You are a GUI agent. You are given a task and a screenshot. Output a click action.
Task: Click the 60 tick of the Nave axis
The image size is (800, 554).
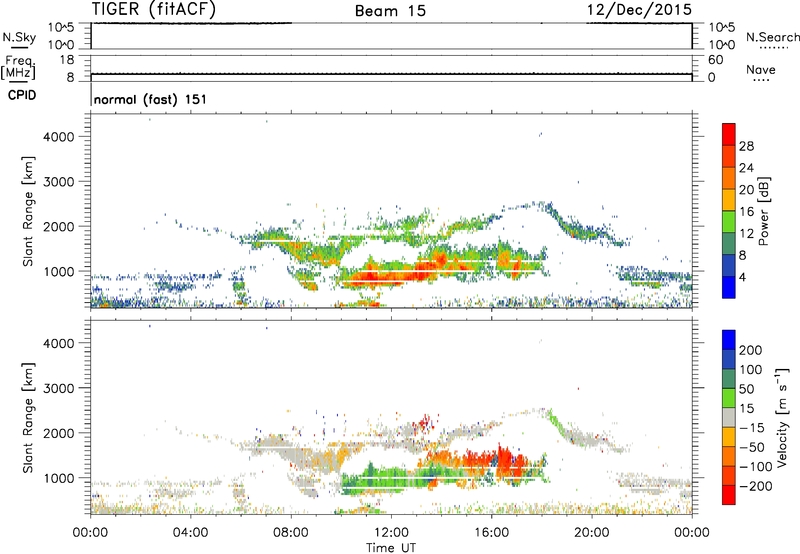pyautogui.click(x=715, y=60)
